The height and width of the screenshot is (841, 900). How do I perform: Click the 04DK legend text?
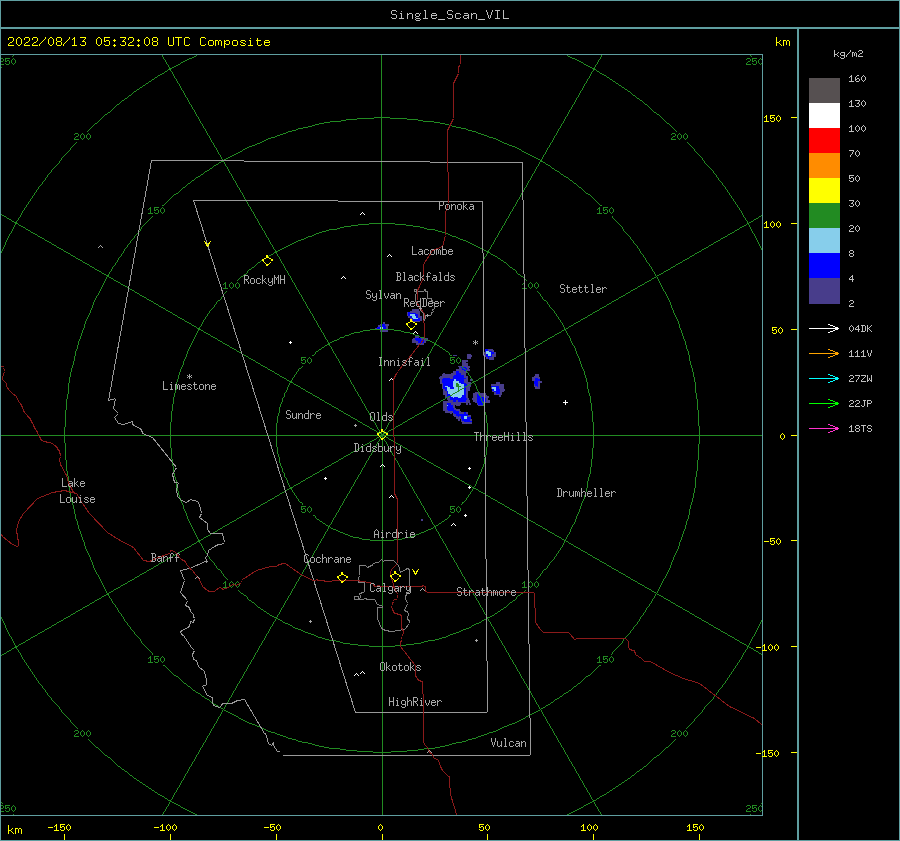pyautogui.click(x=860, y=328)
